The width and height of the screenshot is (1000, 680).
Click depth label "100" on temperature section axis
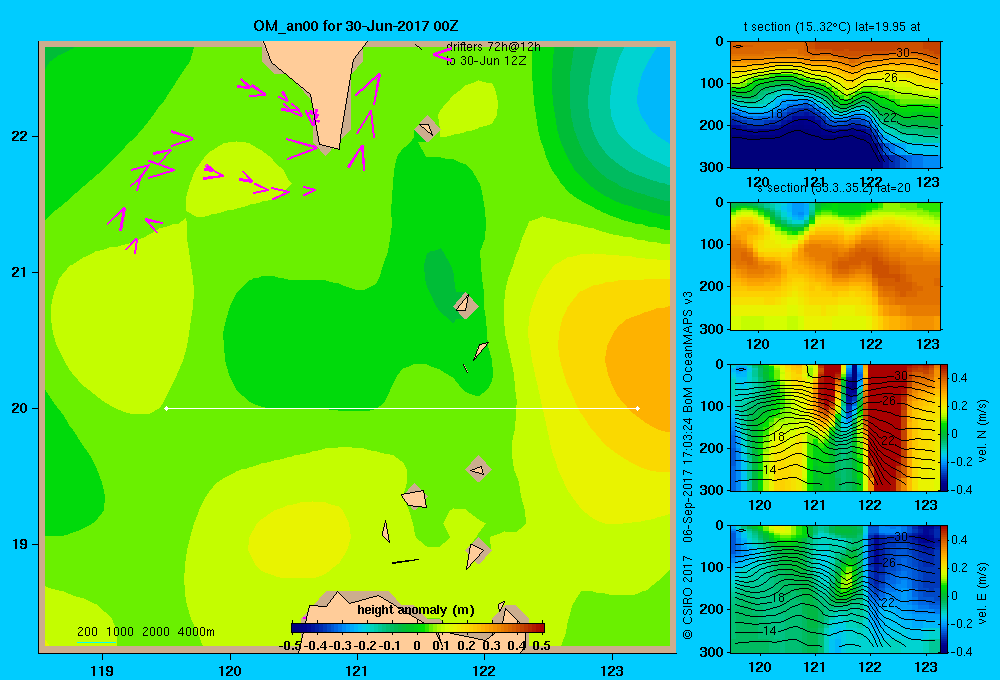pos(713,83)
